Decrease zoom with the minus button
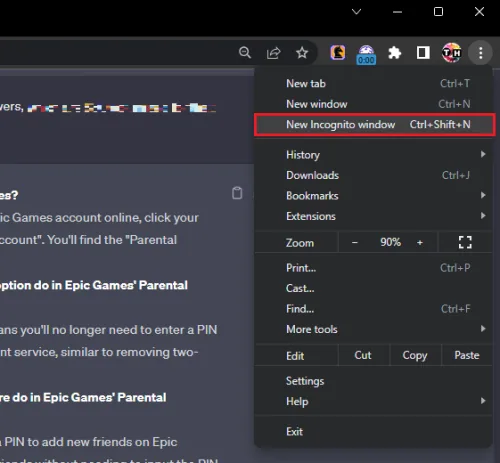This screenshot has height=463, width=500. [x=355, y=242]
